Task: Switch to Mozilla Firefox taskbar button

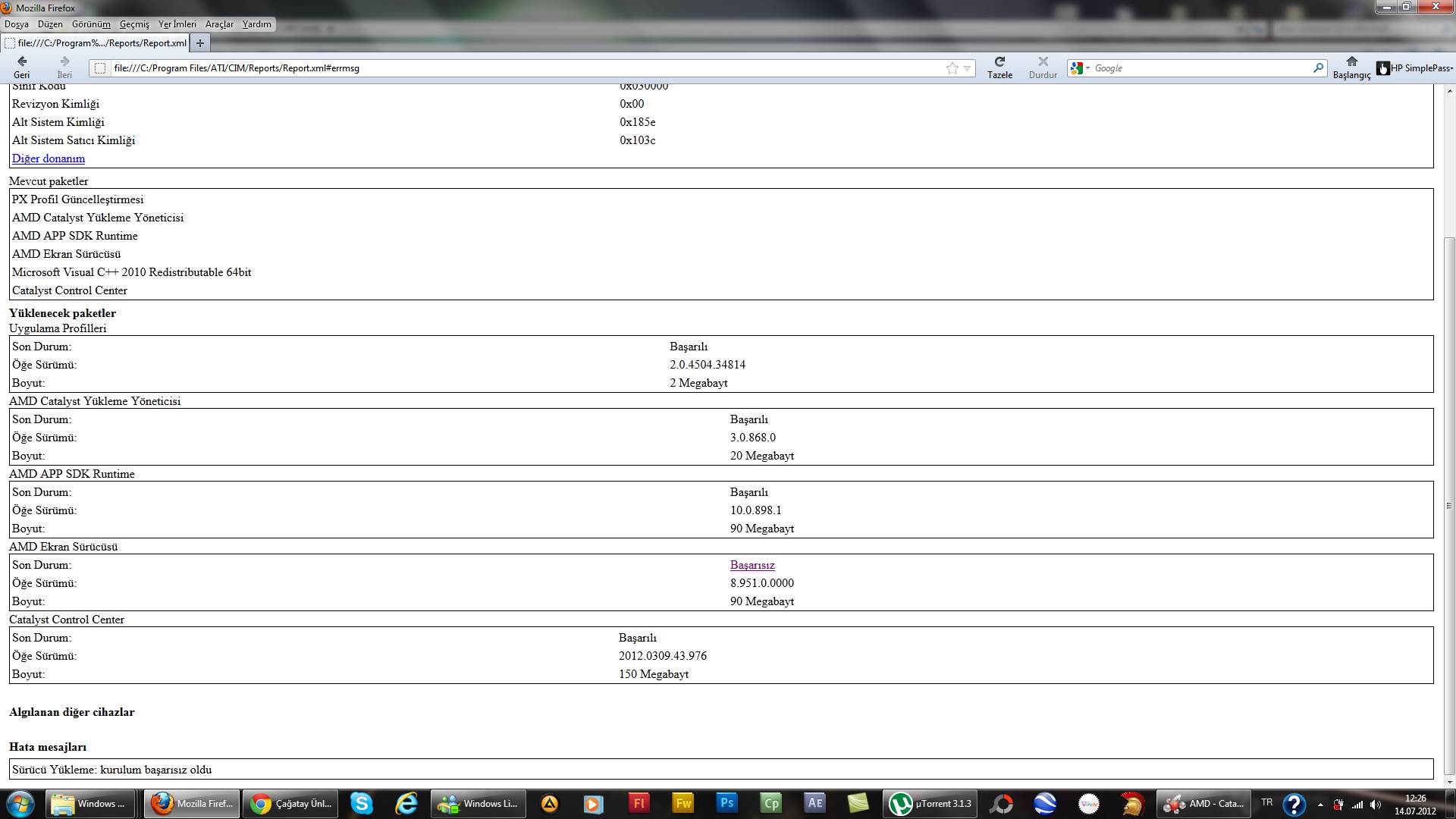Action: [193, 804]
